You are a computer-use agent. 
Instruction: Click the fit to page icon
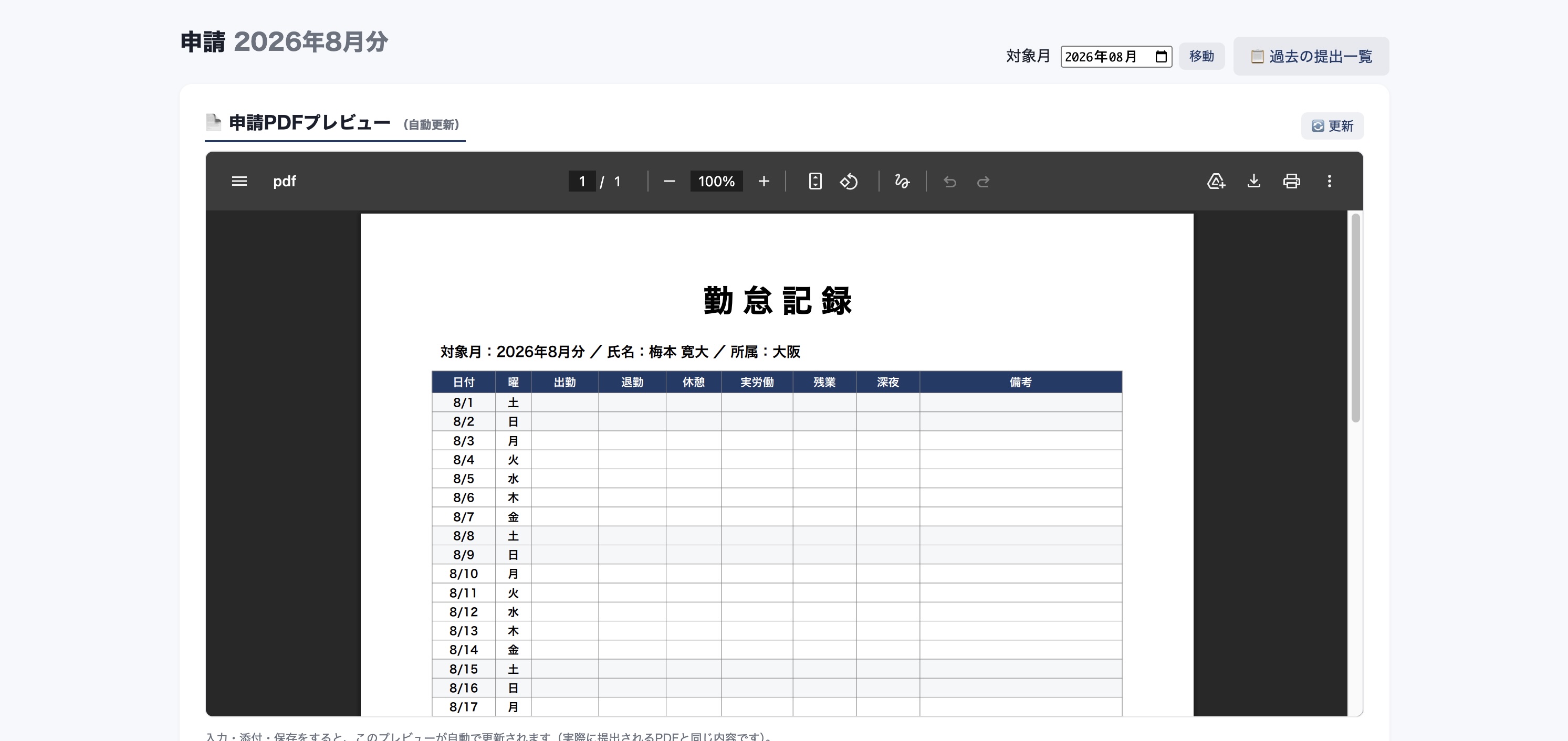click(x=815, y=181)
